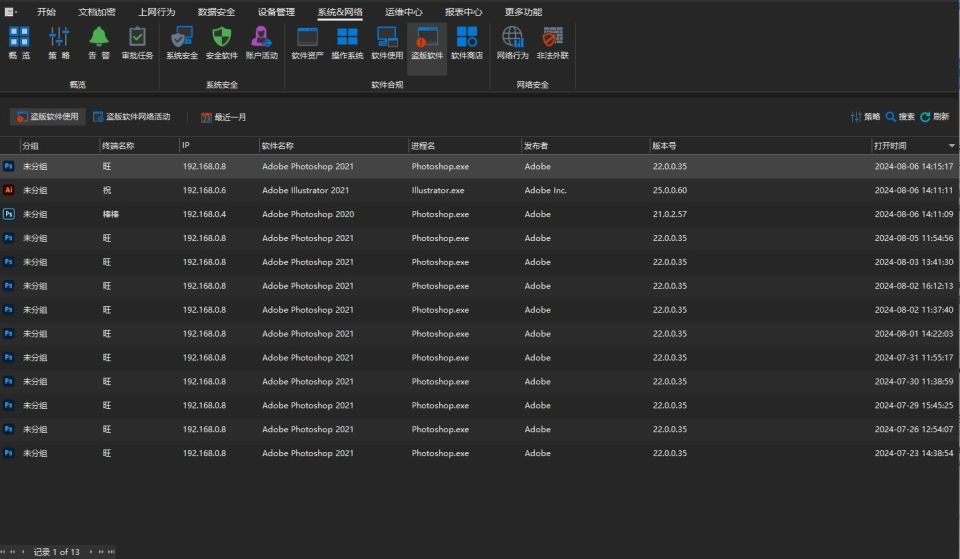Switch to 盗版软件网络活动 view
This screenshot has width=960, height=559.
132,116
